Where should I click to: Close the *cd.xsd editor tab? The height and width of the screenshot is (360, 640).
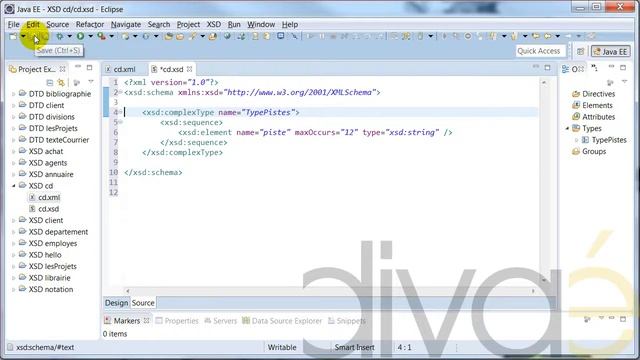(x=189, y=69)
